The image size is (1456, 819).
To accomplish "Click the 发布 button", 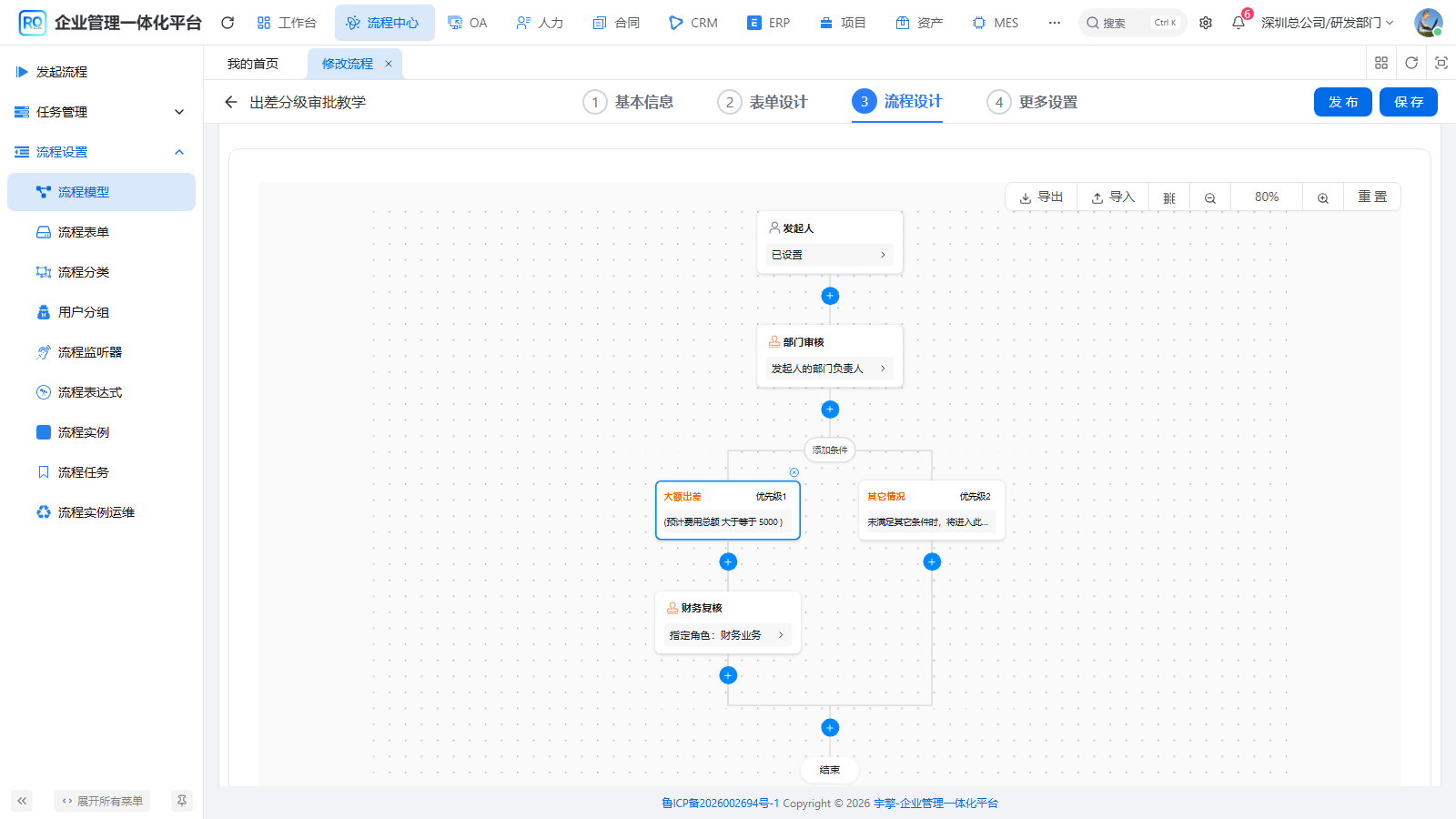I will (x=1343, y=102).
